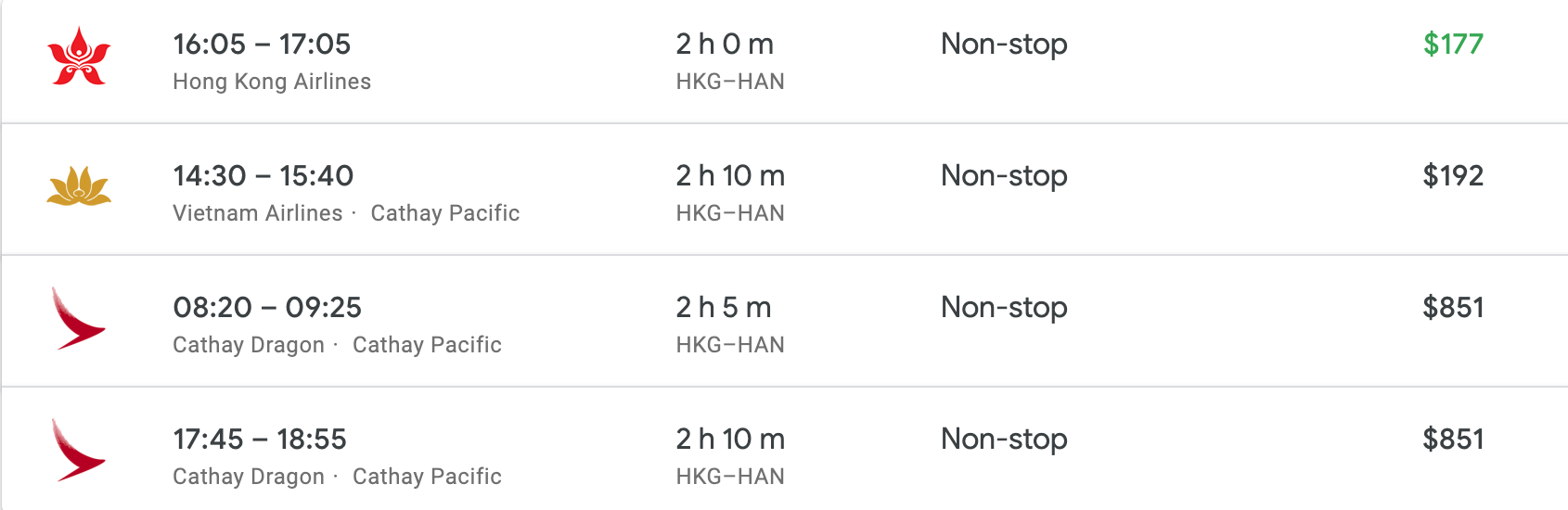Click the Cathay Dragon logo of 17:45 flight
The height and width of the screenshot is (510, 1568).
(x=79, y=450)
